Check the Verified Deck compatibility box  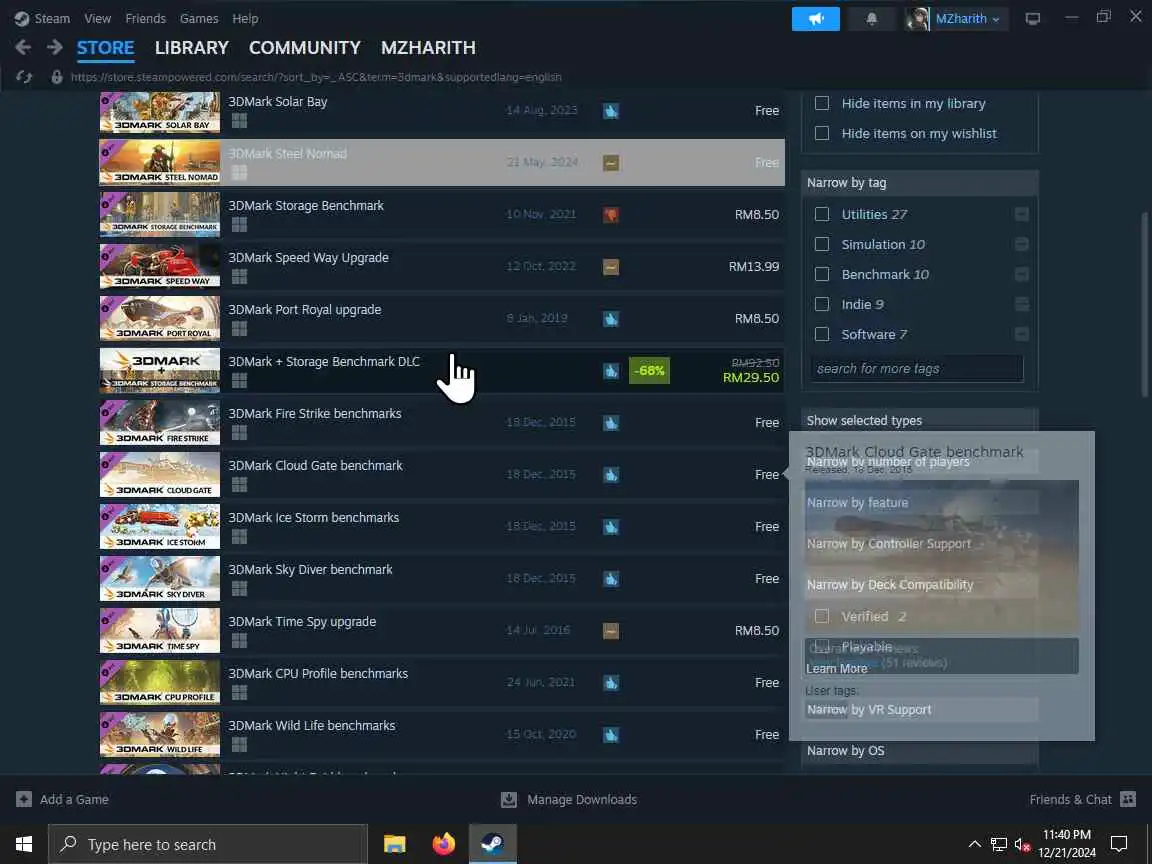click(x=822, y=616)
